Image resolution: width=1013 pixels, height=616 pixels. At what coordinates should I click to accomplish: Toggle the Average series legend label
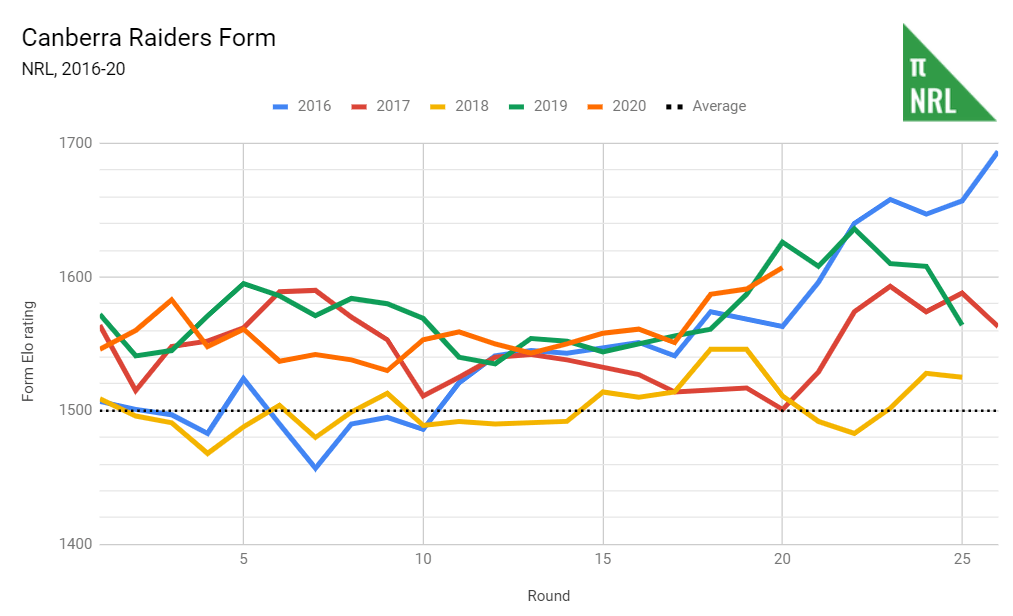click(x=719, y=106)
